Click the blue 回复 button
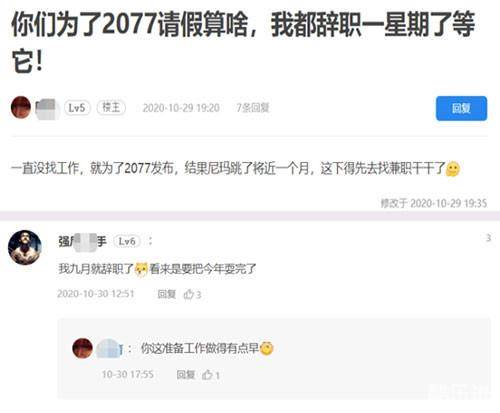 tap(461, 108)
